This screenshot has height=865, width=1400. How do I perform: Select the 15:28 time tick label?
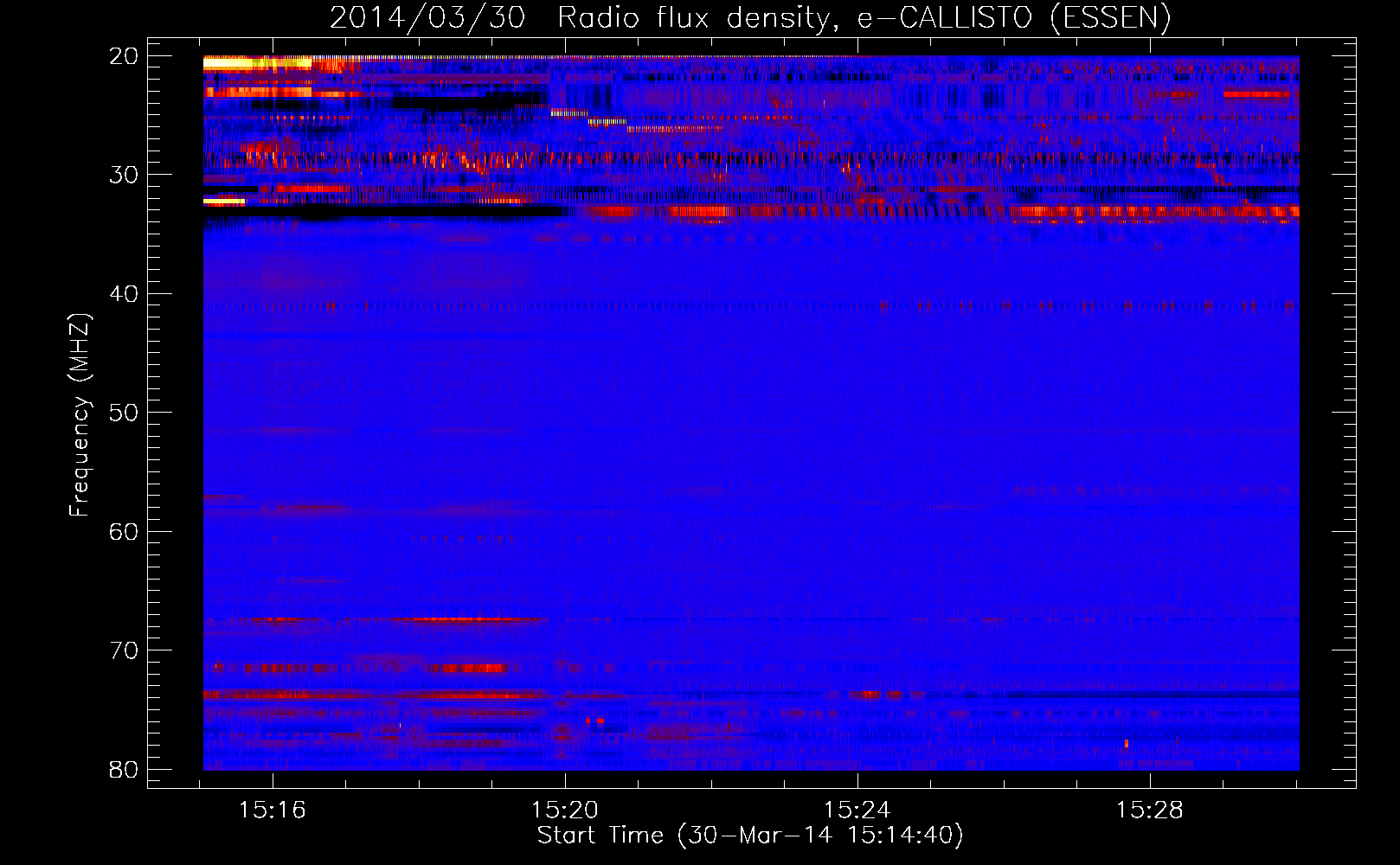click(1150, 811)
